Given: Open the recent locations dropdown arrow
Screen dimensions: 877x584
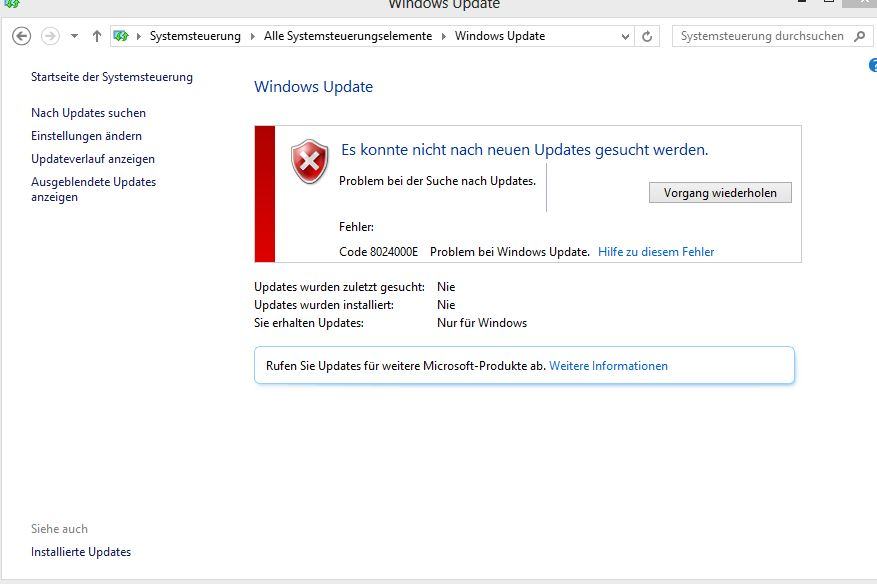Looking at the screenshot, I should pos(74,36).
